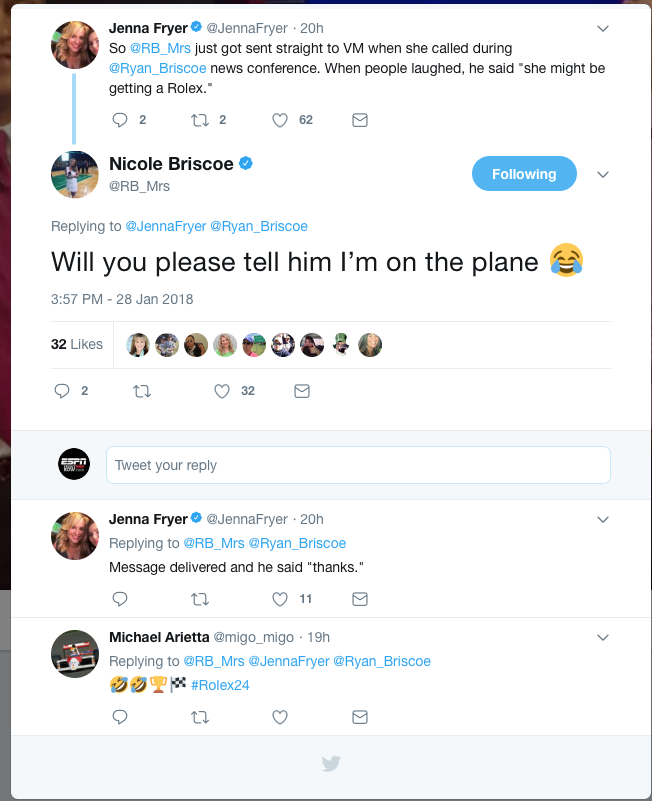652x801 pixels.
Task: Reply to Nicole Briscoe's plane tweet
Action: [x=62, y=392]
